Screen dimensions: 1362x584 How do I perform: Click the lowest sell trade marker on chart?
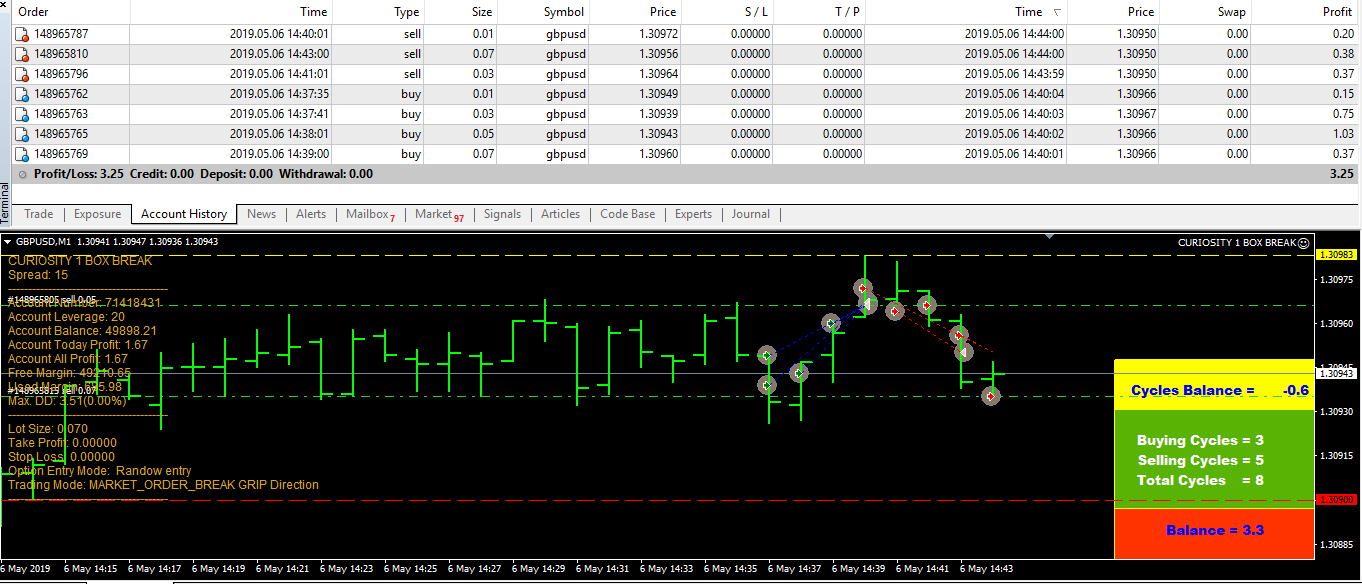pos(990,396)
